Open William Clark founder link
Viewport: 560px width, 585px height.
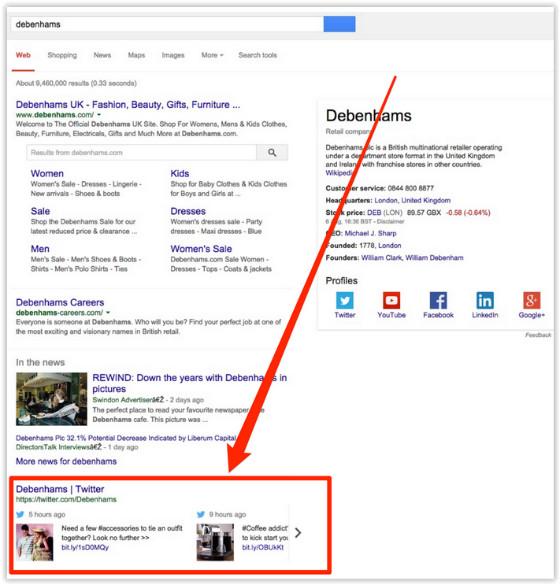click(x=381, y=258)
